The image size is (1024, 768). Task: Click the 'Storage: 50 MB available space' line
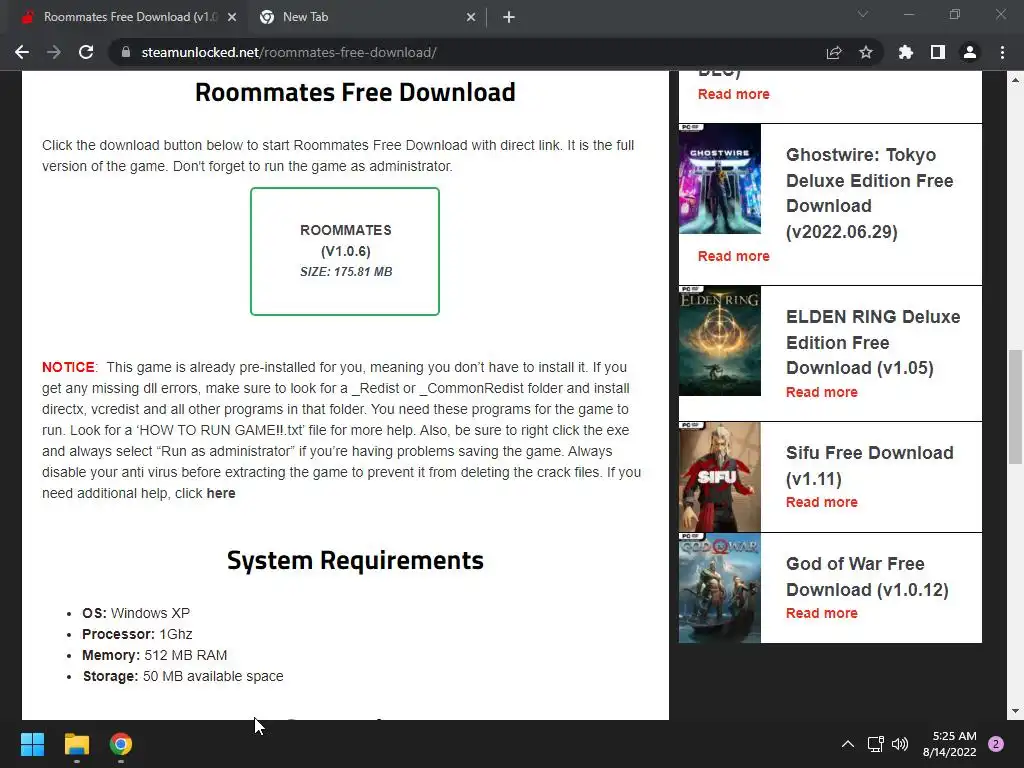(x=183, y=676)
